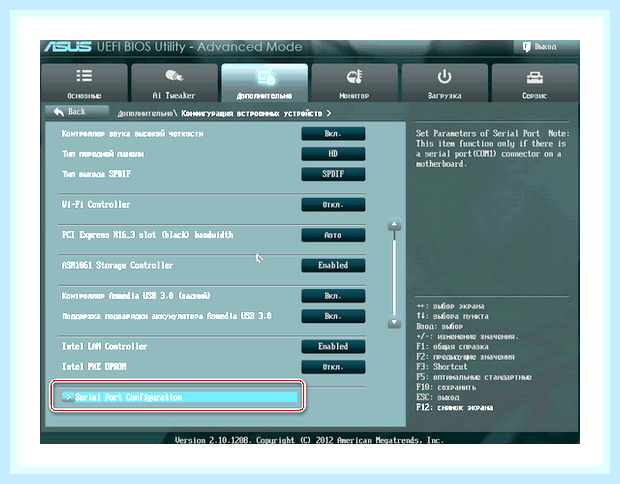Change ASM1061 Storage Controller Enabled value
This screenshot has width=620, height=484.
click(x=333, y=265)
